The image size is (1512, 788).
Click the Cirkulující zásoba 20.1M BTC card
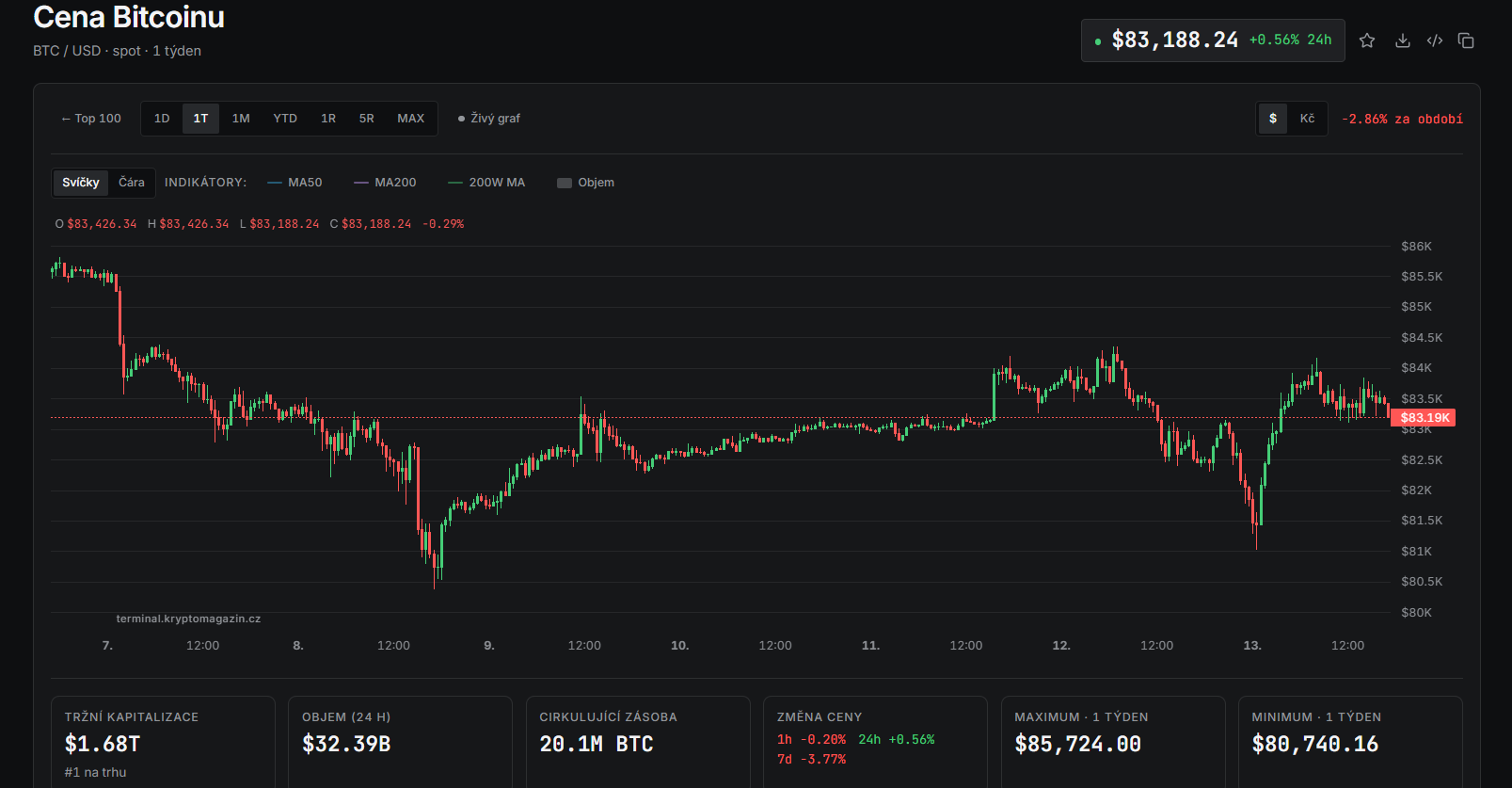638,742
